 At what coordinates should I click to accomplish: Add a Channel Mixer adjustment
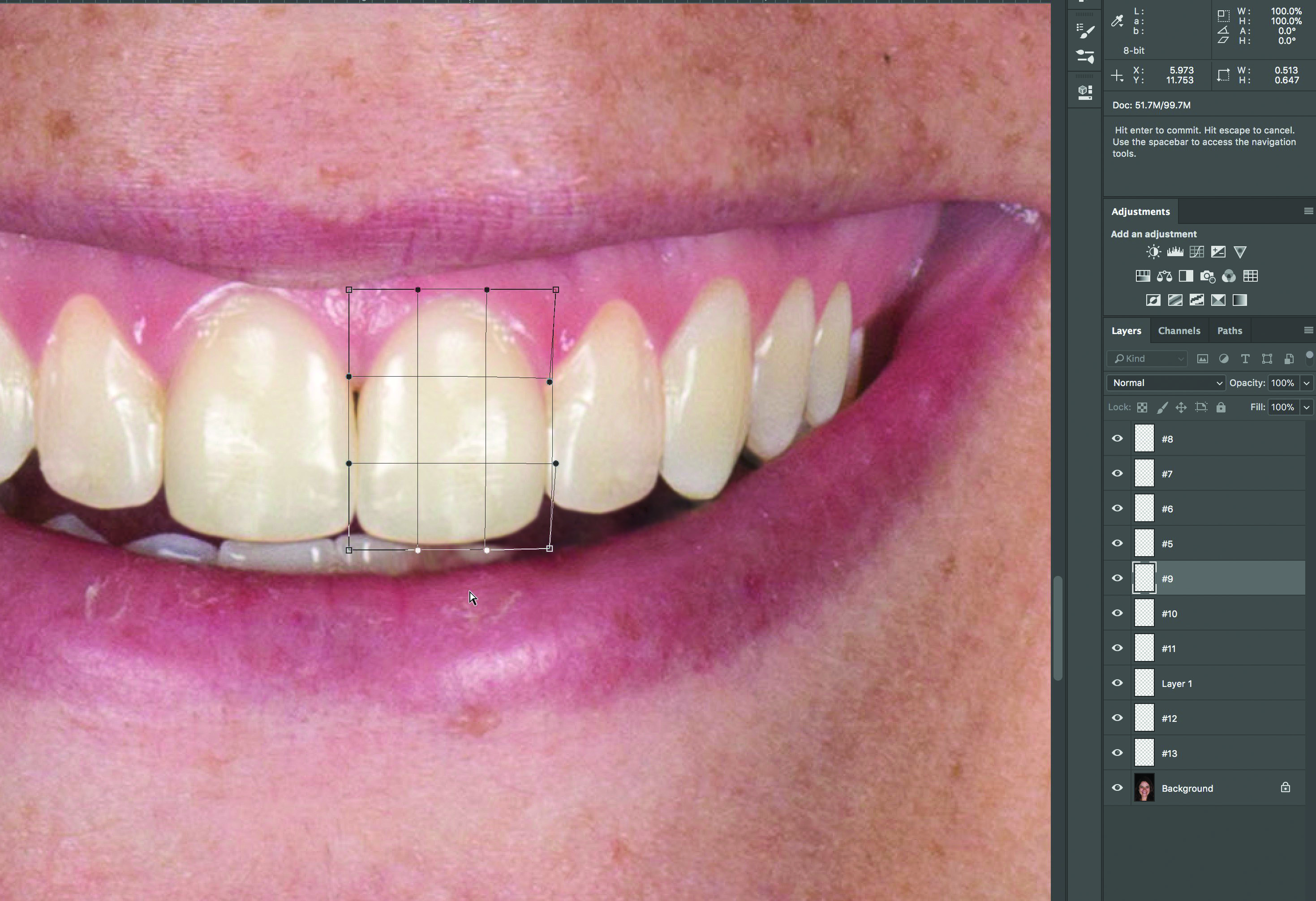pyautogui.click(x=1229, y=276)
